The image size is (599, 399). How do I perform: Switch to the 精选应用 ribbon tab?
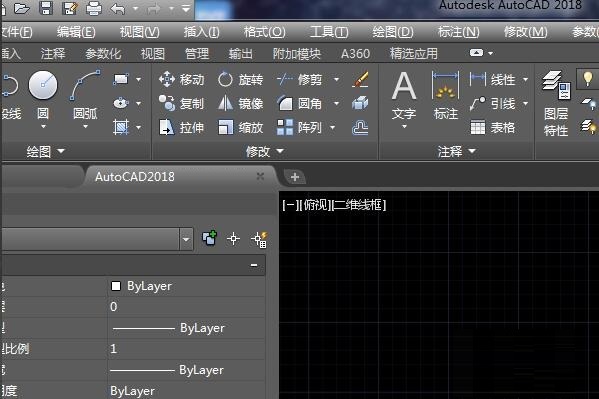click(x=414, y=54)
